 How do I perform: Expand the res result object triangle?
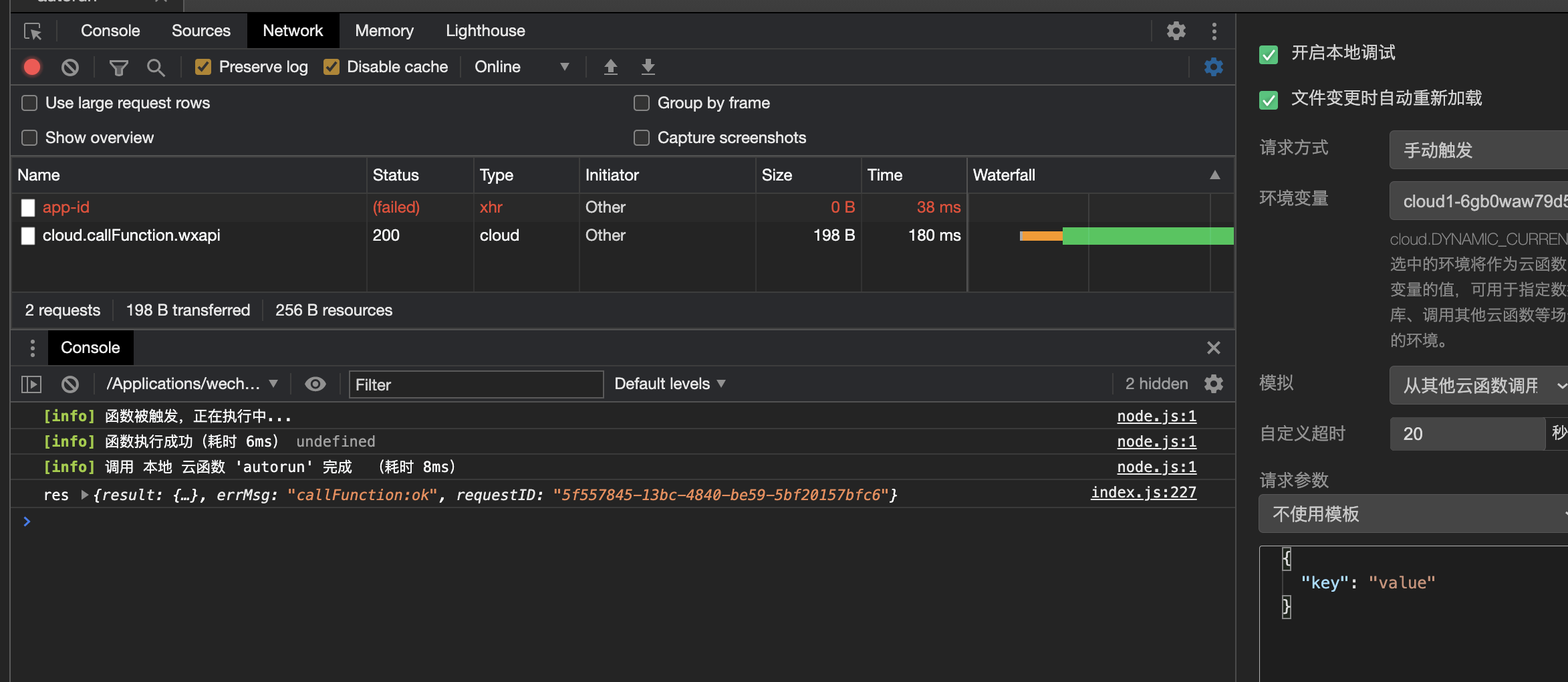pos(85,495)
